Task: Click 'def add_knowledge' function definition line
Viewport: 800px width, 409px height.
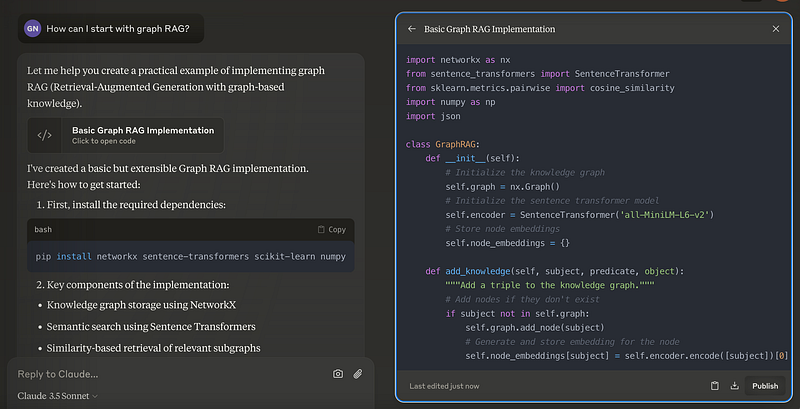Action: pos(555,271)
